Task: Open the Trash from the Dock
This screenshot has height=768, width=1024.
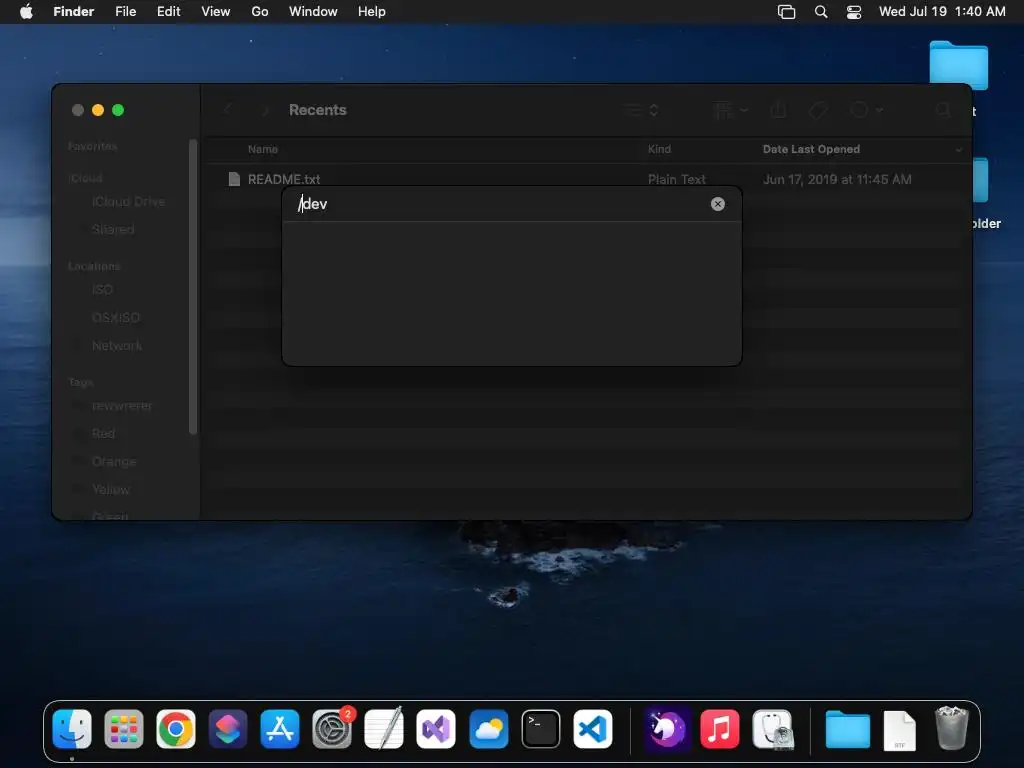Action: (x=952, y=728)
